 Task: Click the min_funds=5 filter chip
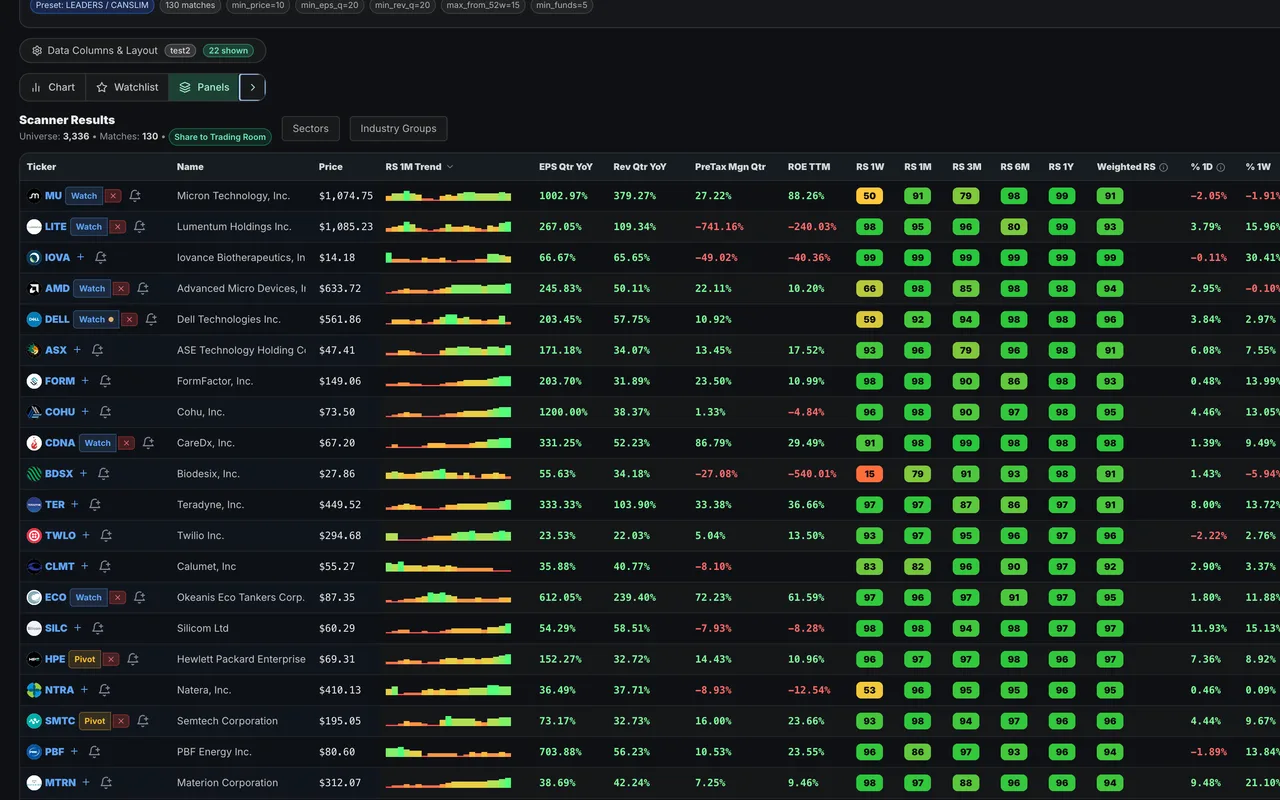point(562,5)
